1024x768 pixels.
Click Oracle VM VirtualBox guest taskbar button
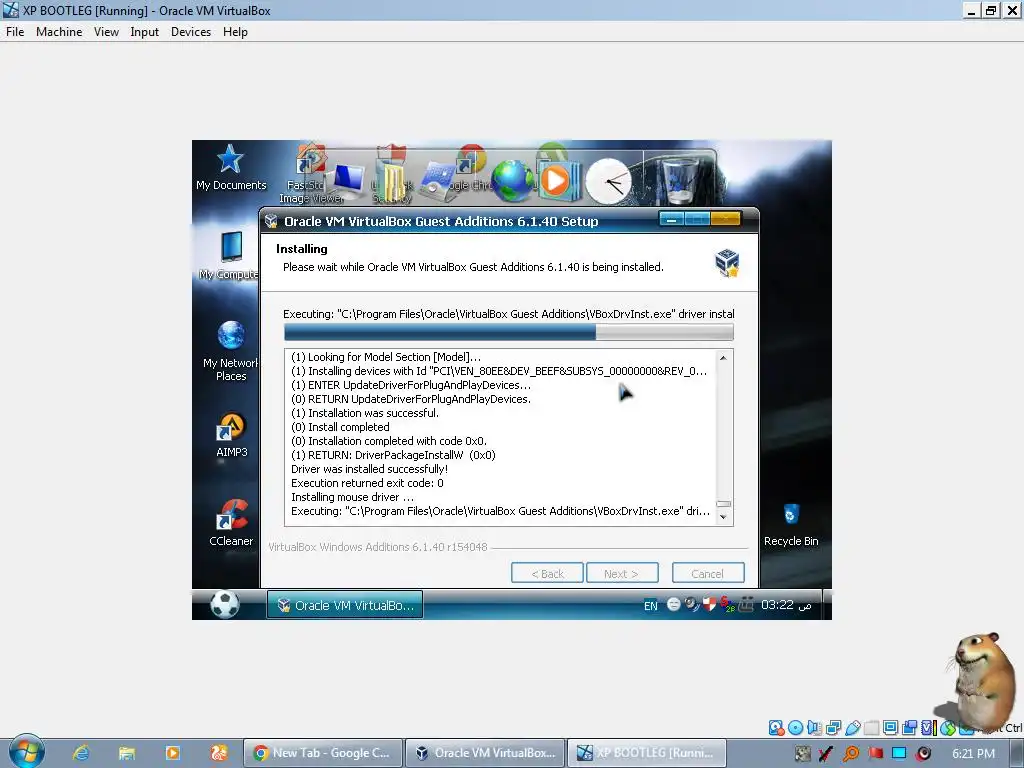coord(345,605)
